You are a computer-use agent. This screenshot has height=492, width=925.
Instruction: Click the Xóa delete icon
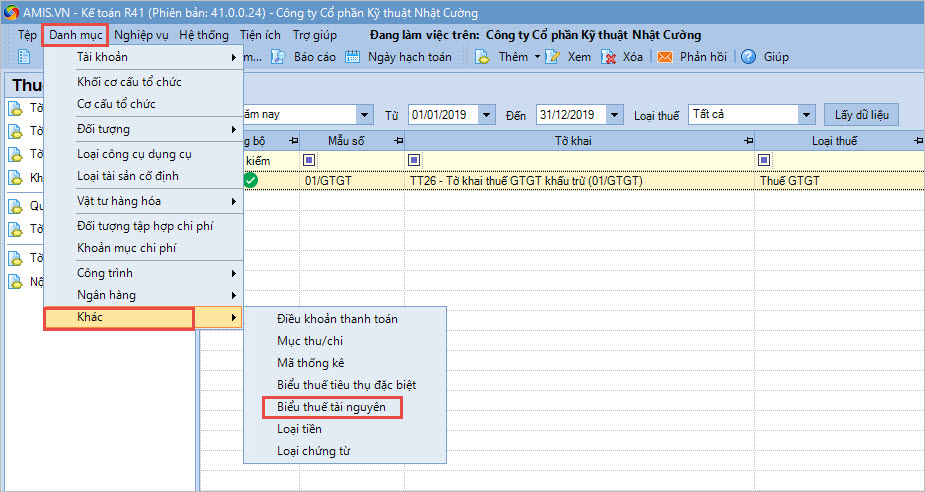point(607,57)
